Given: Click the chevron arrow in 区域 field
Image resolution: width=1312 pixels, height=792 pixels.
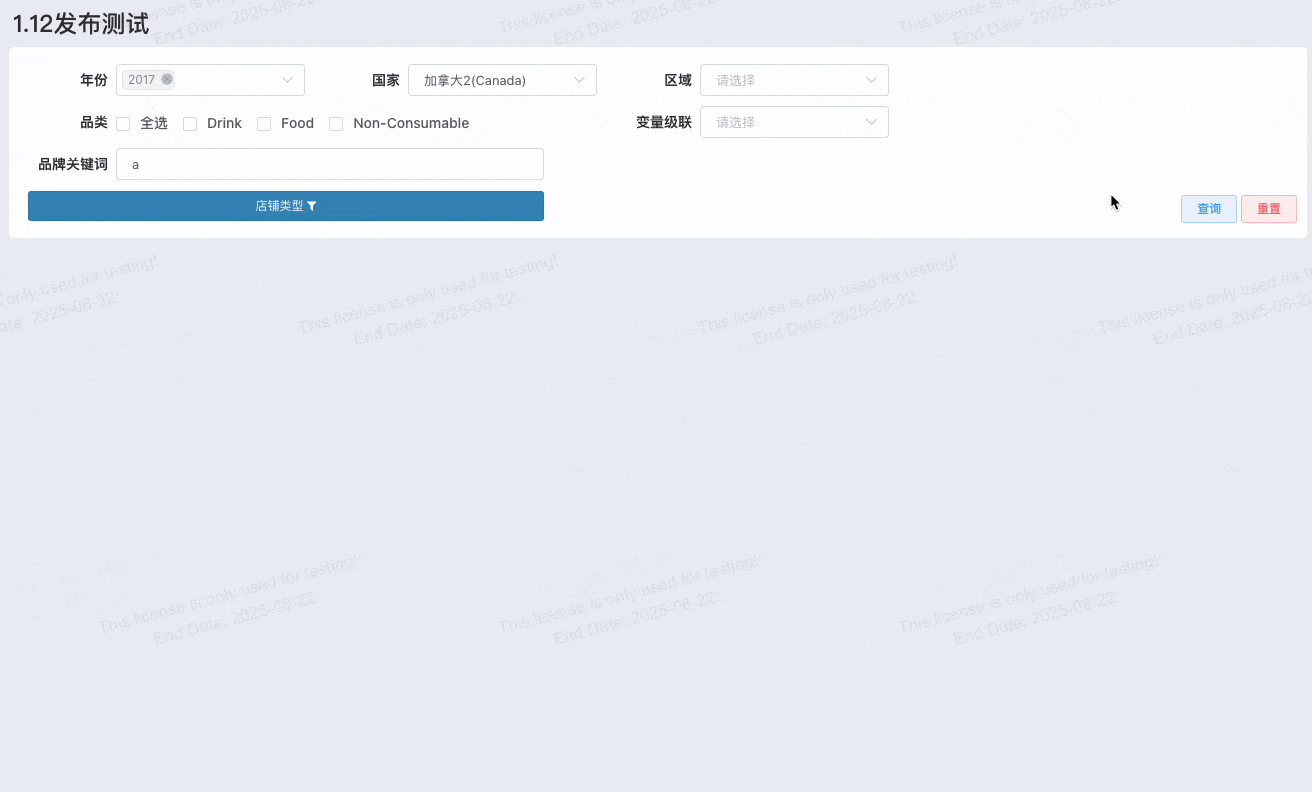Looking at the screenshot, I should [871, 80].
